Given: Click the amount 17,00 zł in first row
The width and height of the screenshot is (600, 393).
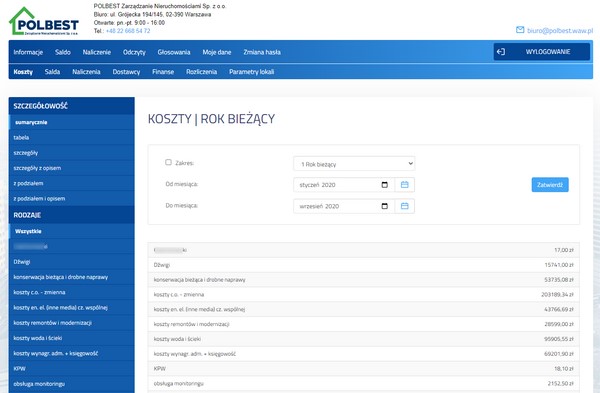Looking at the screenshot, I should [x=564, y=250].
